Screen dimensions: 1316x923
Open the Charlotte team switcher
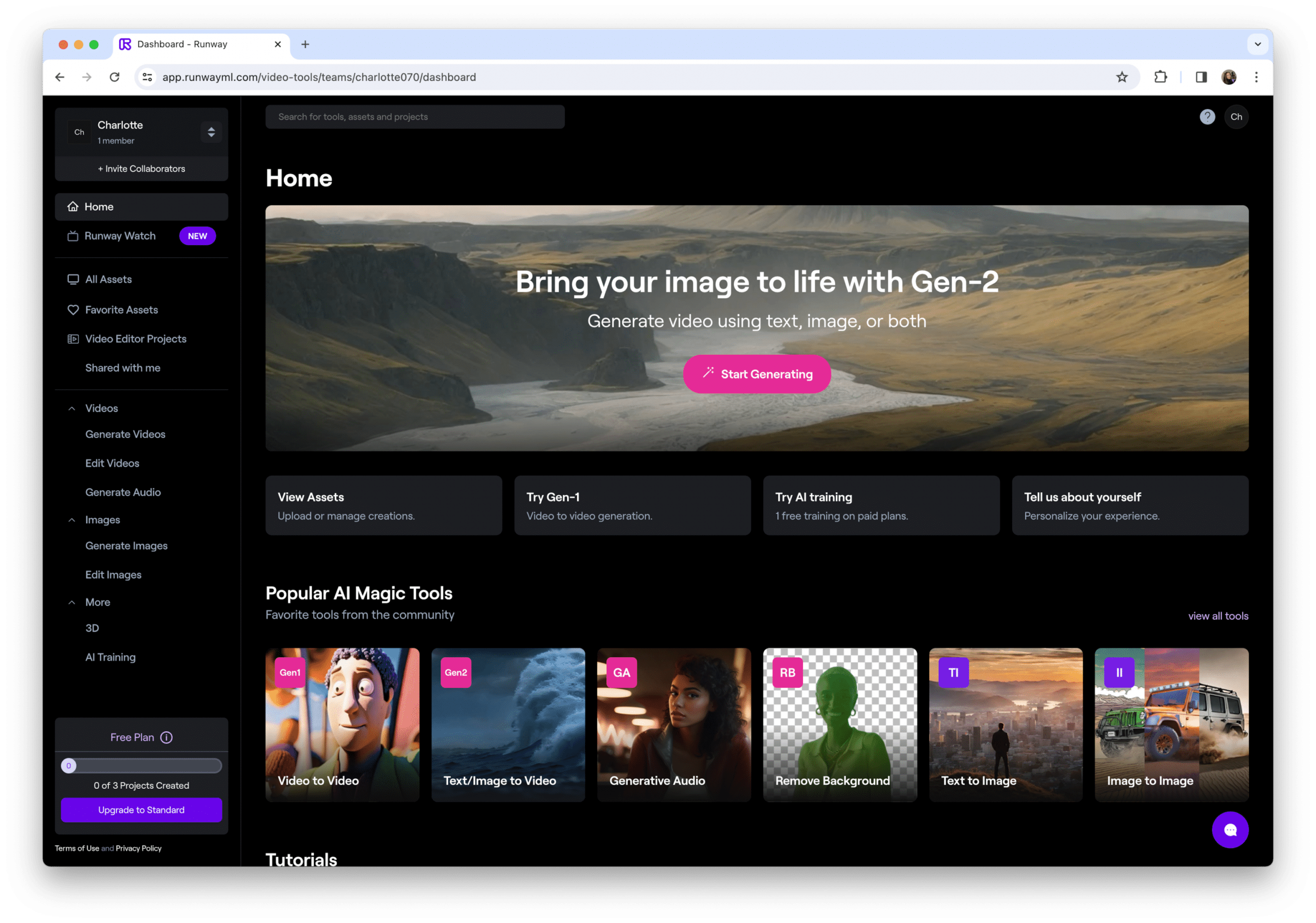click(x=211, y=132)
